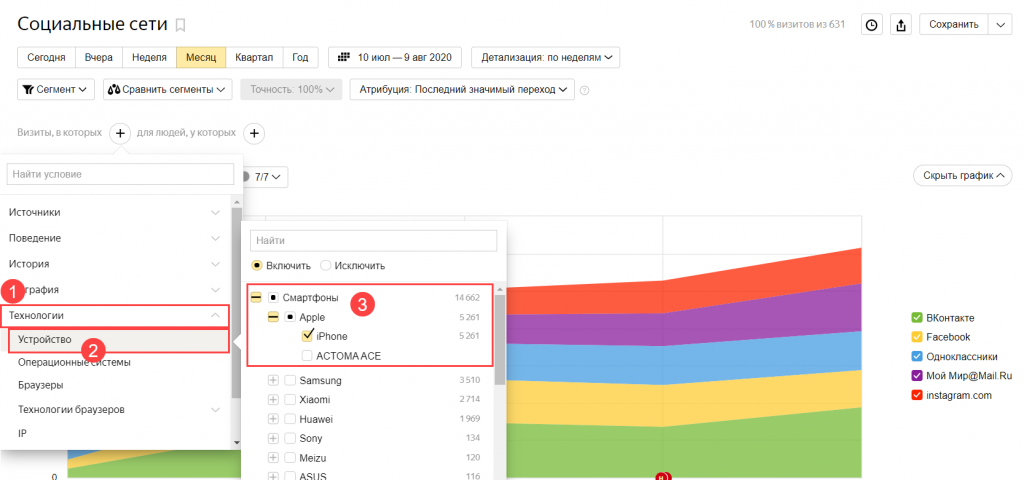Screen dimensions: 1024x480
Task: Toggle ВКонтакте legend checkbox
Action: (x=916, y=318)
